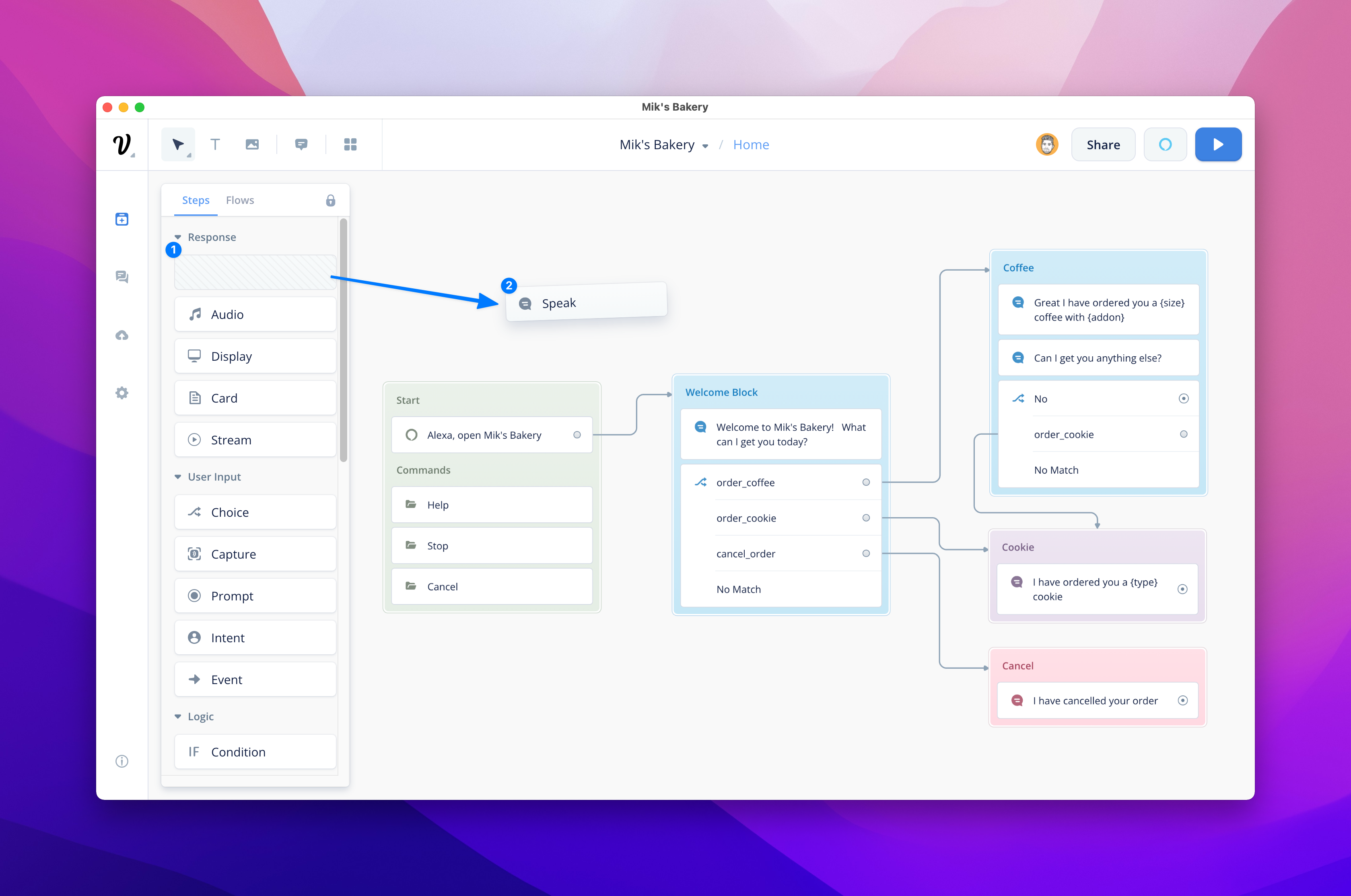
Task: Click the Stop command folder icon
Action: [410, 545]
